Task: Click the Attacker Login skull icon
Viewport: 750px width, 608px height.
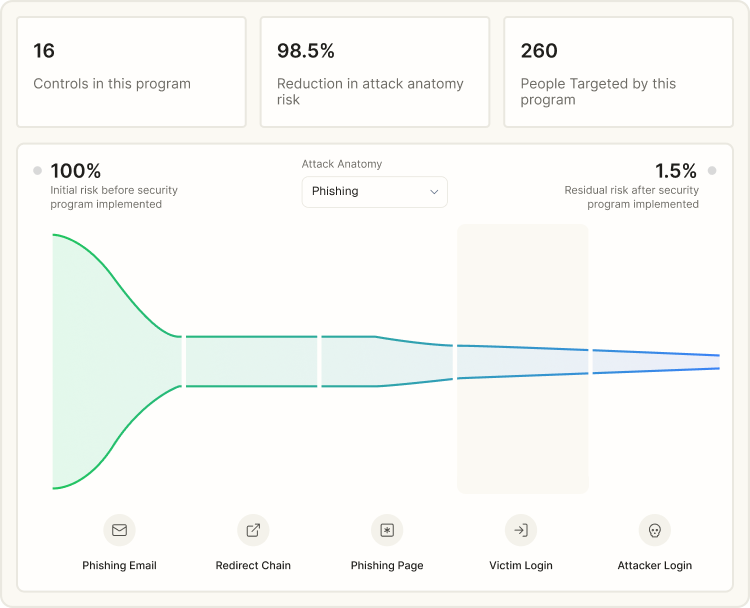Action: click(655, 530)
